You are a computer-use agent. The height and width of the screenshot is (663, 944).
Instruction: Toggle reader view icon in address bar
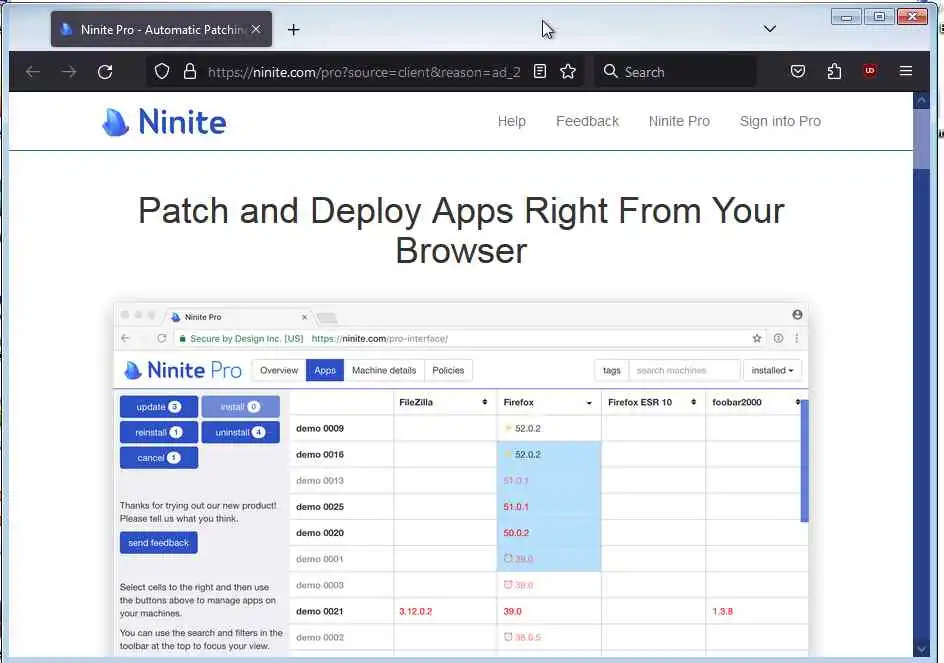pos(540,72)
